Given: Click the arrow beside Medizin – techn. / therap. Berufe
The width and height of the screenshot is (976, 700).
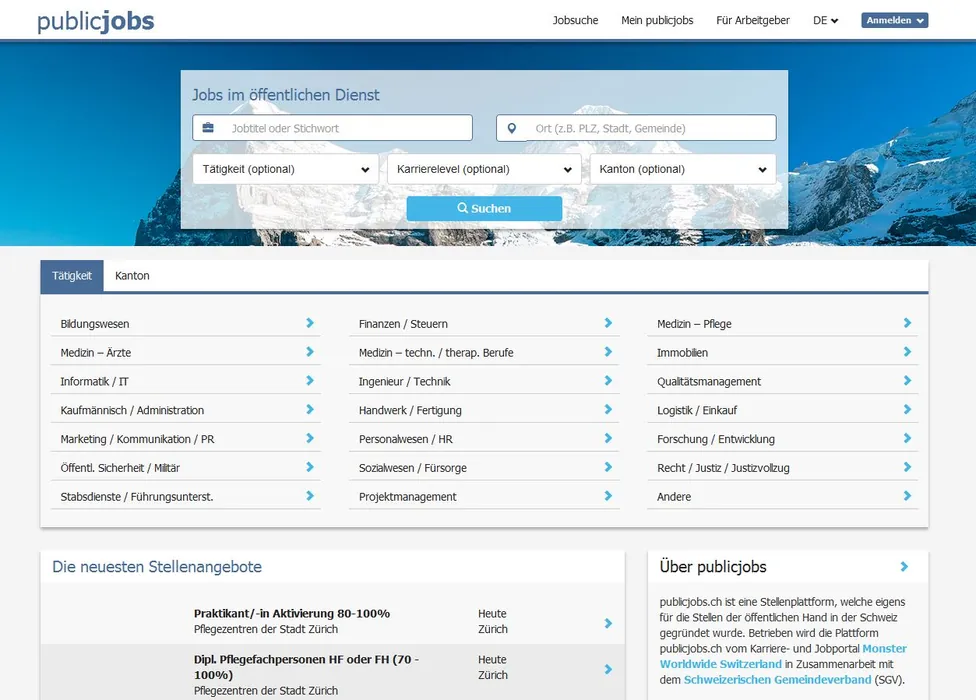Looking at the screenshot, I should (x=608, y=352).
